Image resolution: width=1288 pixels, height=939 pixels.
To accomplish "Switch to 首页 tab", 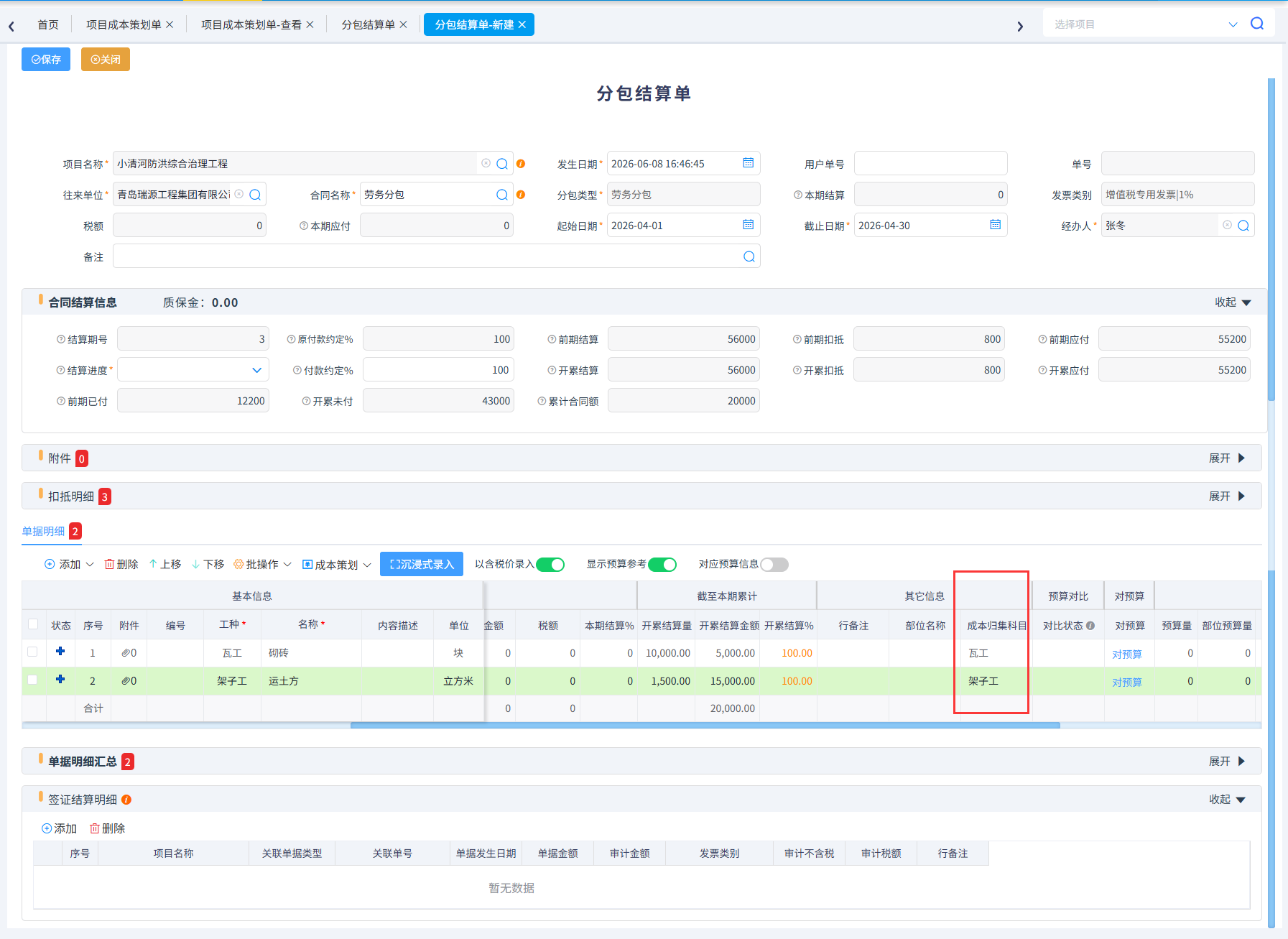I will click(48, 24).
